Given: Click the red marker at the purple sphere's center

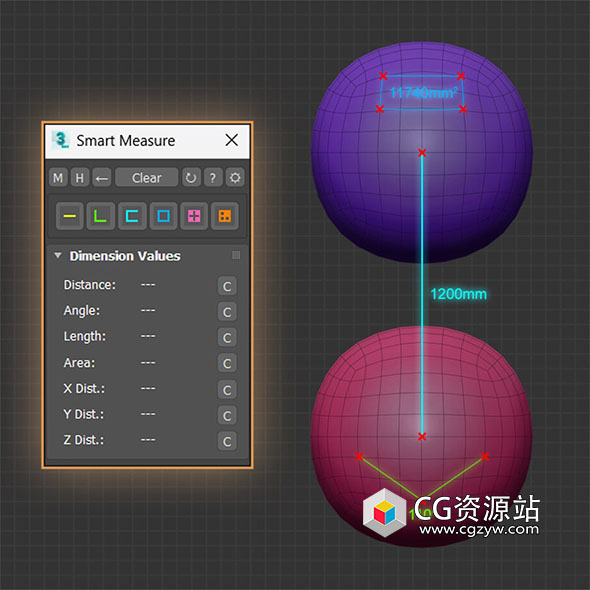Looking at the screenshot, I should (x=422, y=153).
